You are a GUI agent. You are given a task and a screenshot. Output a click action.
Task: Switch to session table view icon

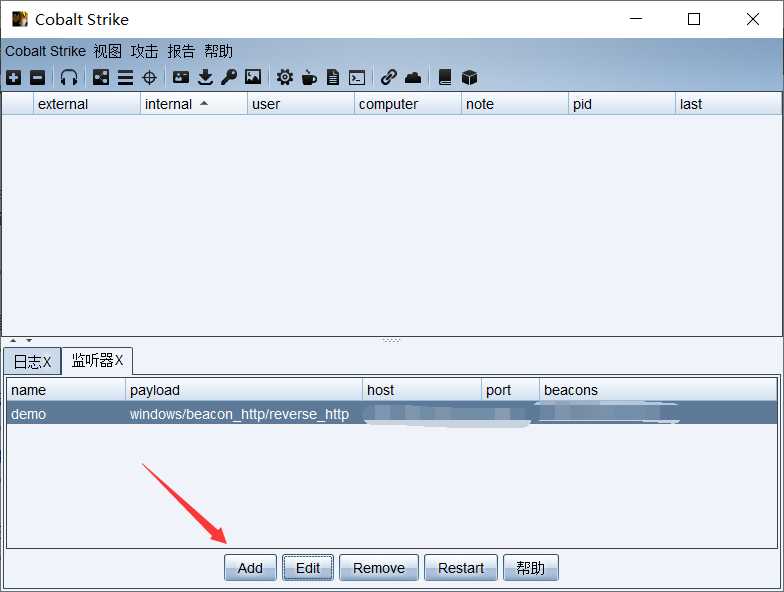click(125, 78)
